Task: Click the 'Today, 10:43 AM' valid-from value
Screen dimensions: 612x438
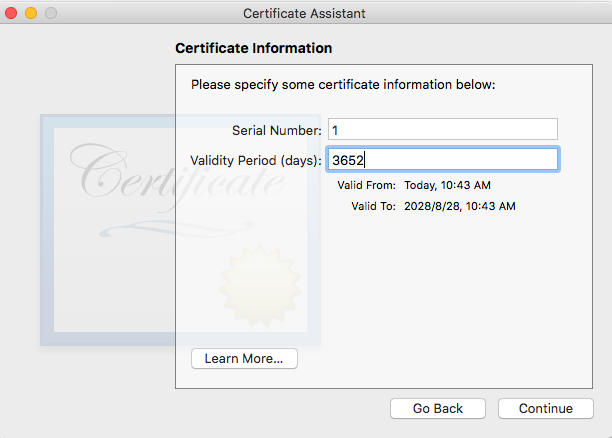Action: (447, 185)
